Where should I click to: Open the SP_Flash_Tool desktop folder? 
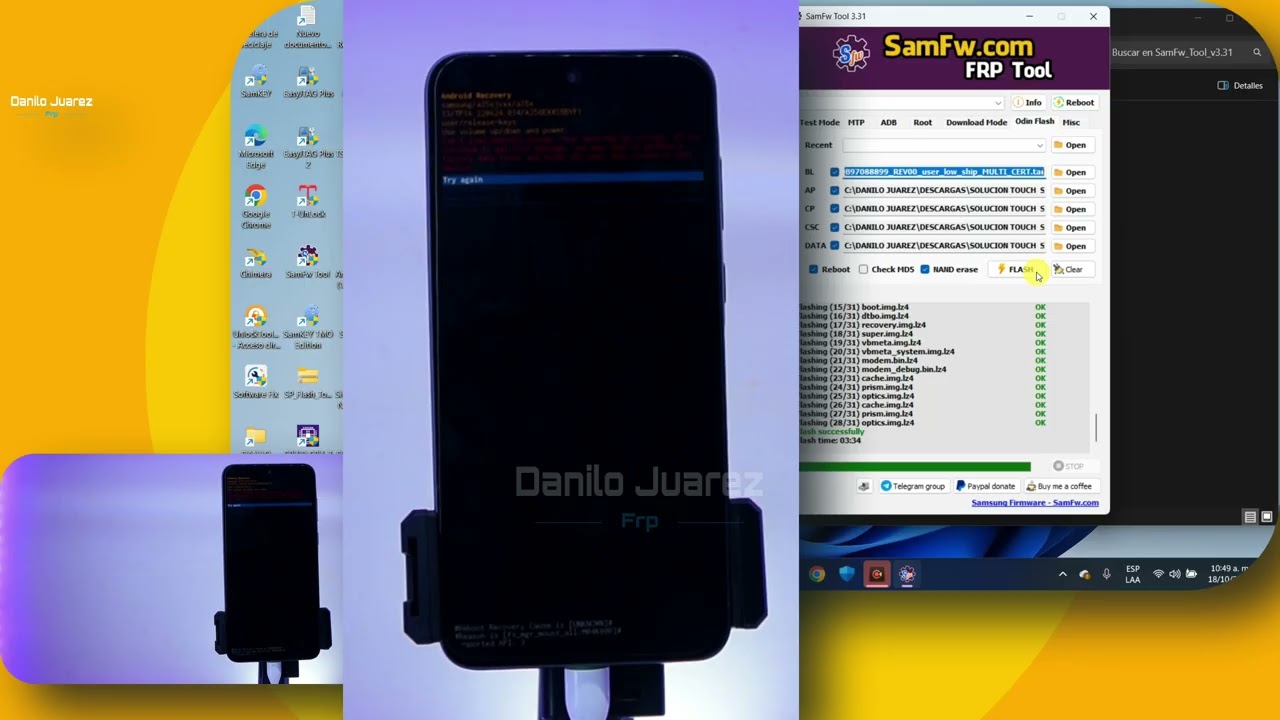[308, 383]
